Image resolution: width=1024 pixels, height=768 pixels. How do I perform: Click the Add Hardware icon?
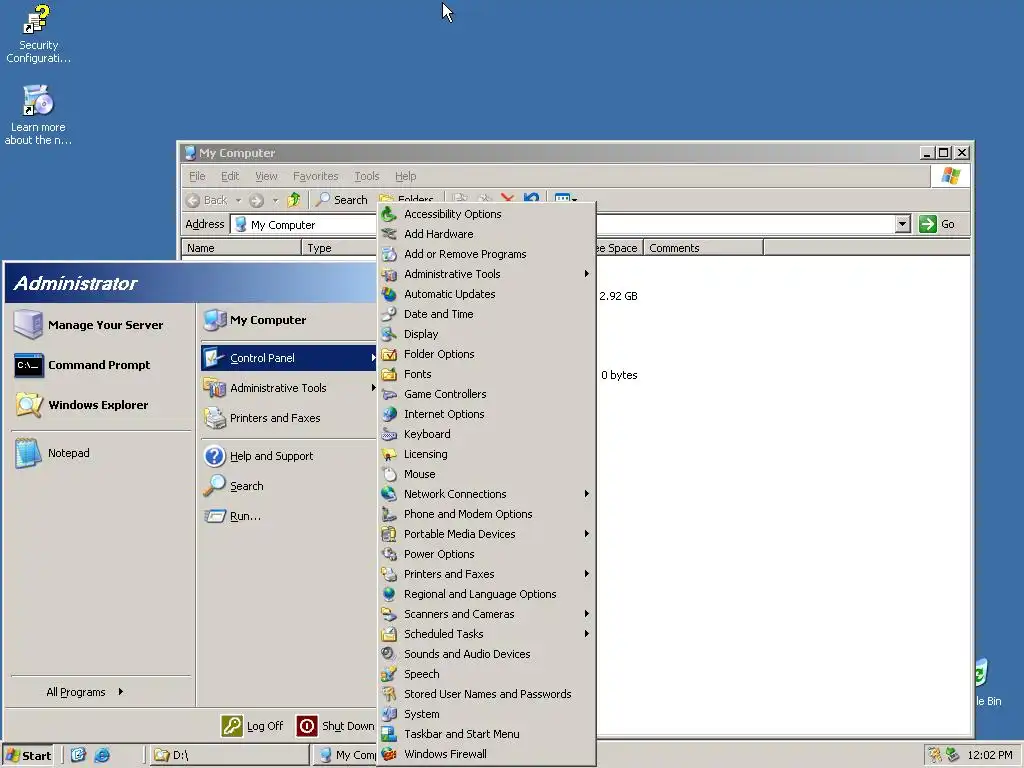click(389, 234)
